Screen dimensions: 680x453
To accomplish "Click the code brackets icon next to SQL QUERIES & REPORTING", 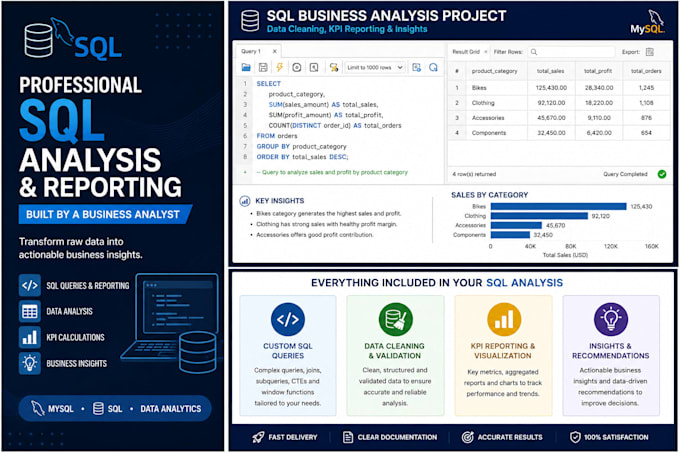I will coord(29,285).
